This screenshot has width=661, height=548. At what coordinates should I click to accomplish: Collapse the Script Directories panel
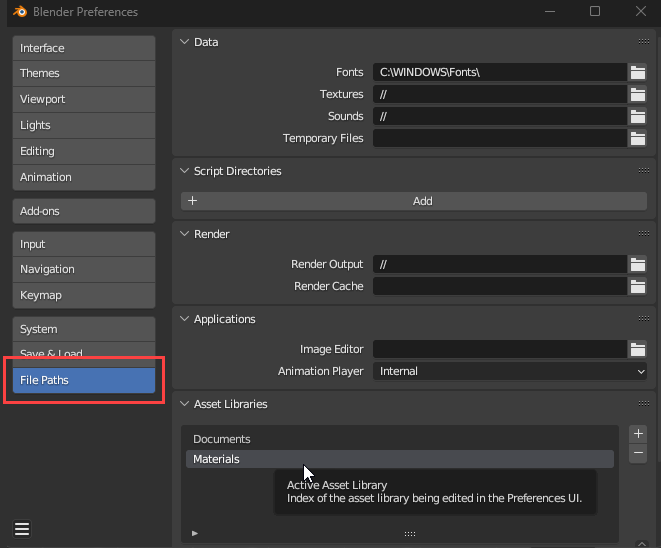pos(184,171)
